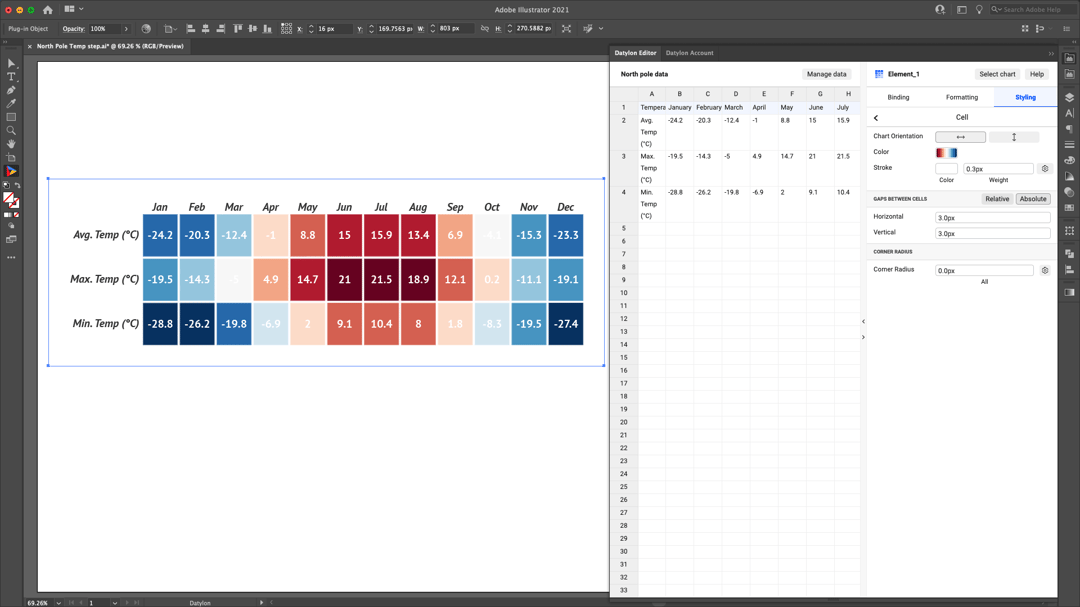1080x607 pixels.
Task: Open stroke settings gear icon
Action: (1045, 169)
